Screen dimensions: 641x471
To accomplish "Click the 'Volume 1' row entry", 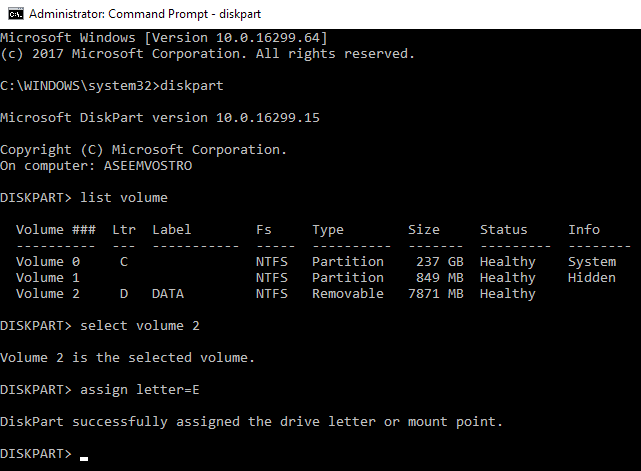I will pyautogui.click(x=48, y=277).
